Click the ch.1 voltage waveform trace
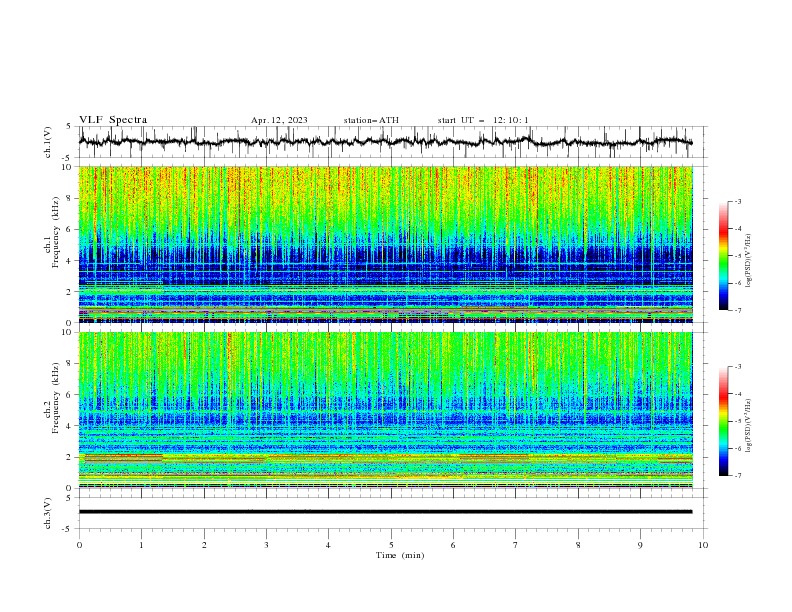Image resolution: width=792 pixels, height=612 pixels. point(385,142)
